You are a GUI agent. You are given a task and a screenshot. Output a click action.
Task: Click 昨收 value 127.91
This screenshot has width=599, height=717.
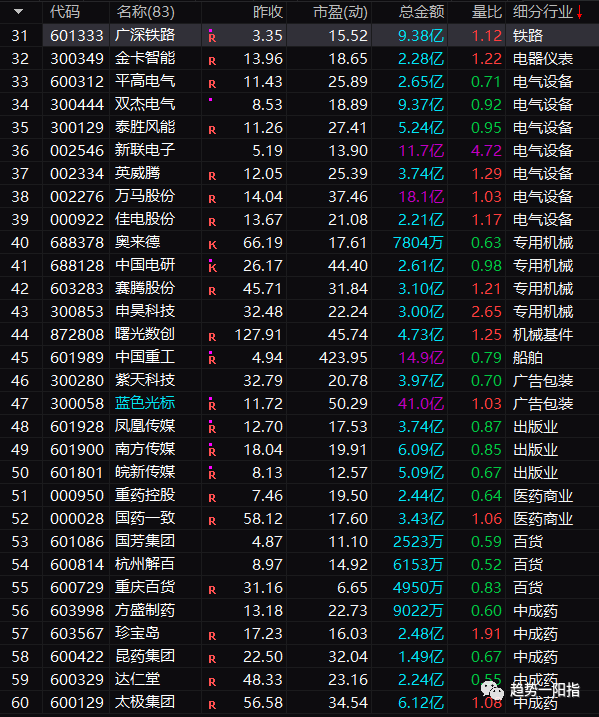pyautogui.click(x=258, y=334)
